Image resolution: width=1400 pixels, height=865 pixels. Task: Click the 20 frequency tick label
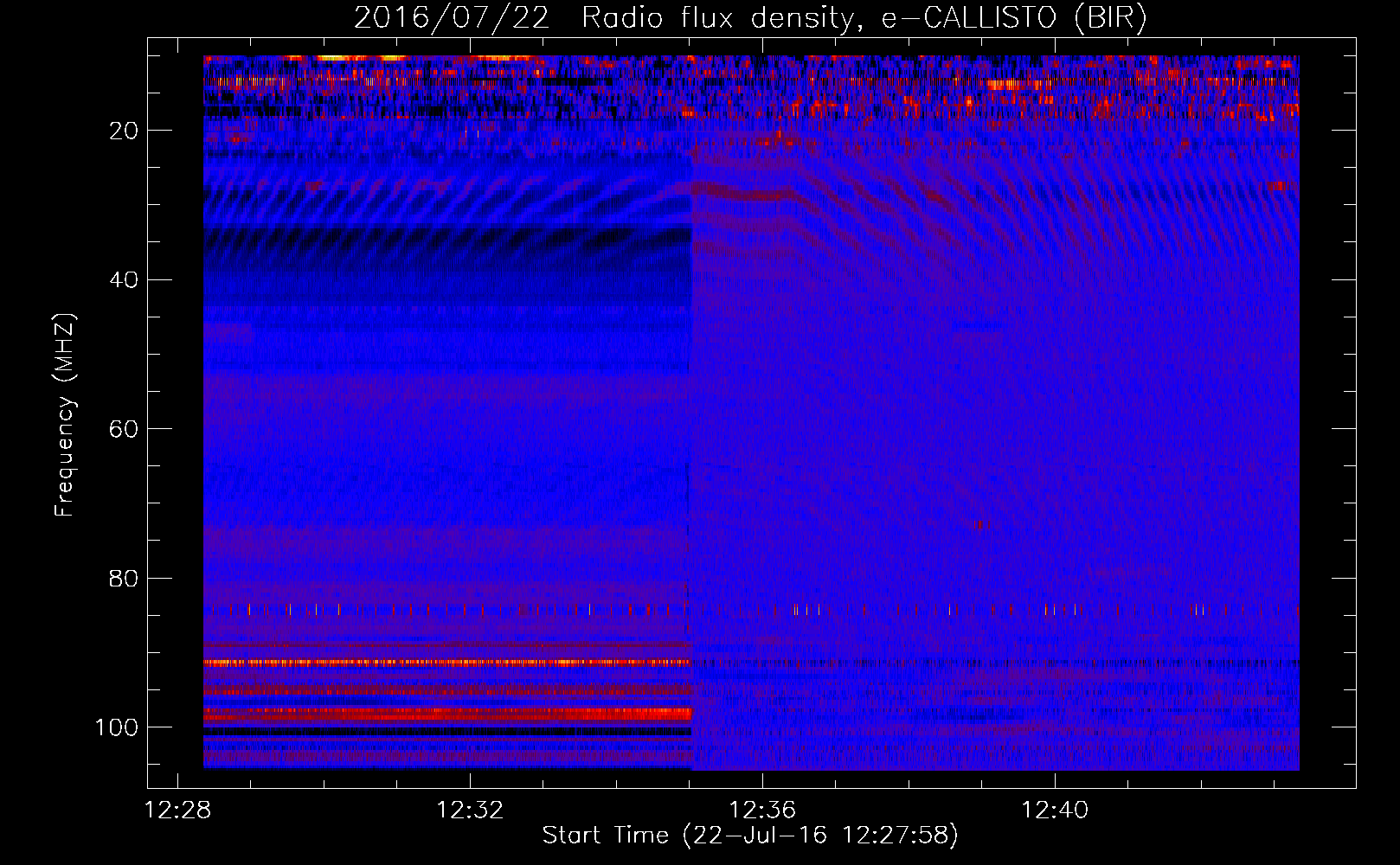pos(125,131)
